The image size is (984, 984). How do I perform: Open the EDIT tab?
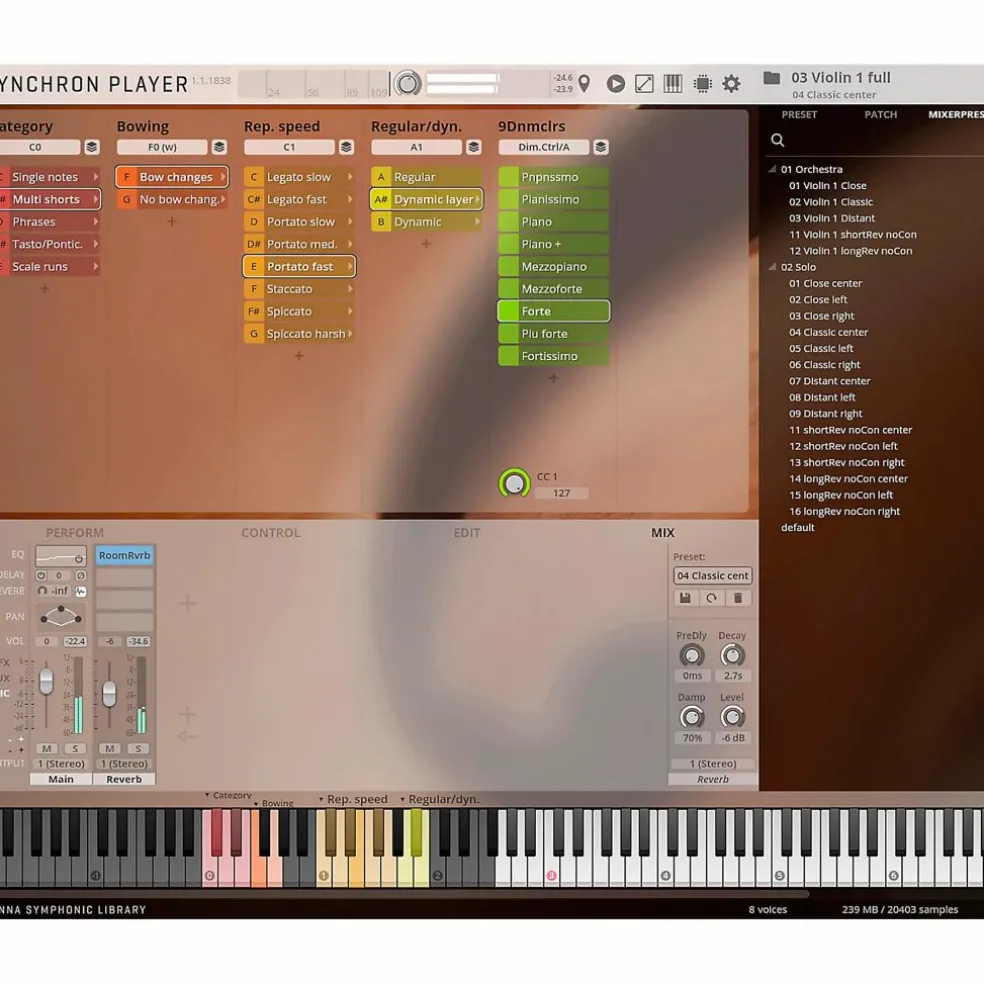tap(467, 533)
